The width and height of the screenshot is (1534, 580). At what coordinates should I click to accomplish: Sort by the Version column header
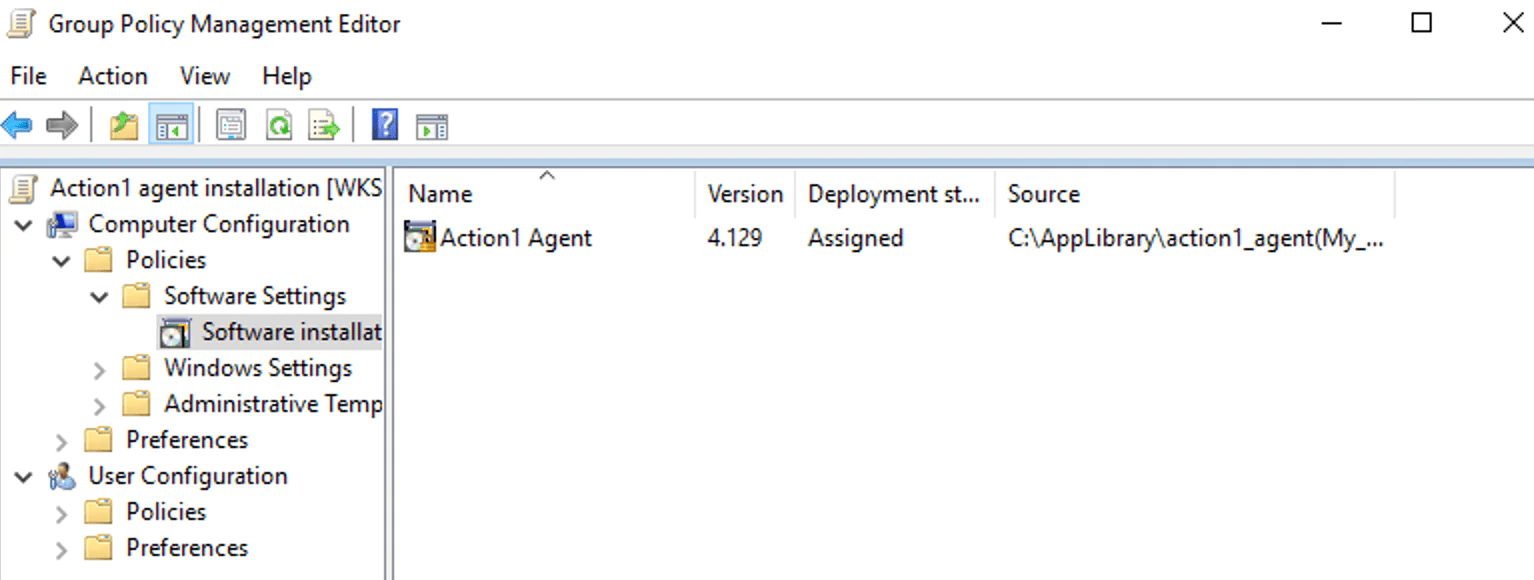(x=745, y=194)
